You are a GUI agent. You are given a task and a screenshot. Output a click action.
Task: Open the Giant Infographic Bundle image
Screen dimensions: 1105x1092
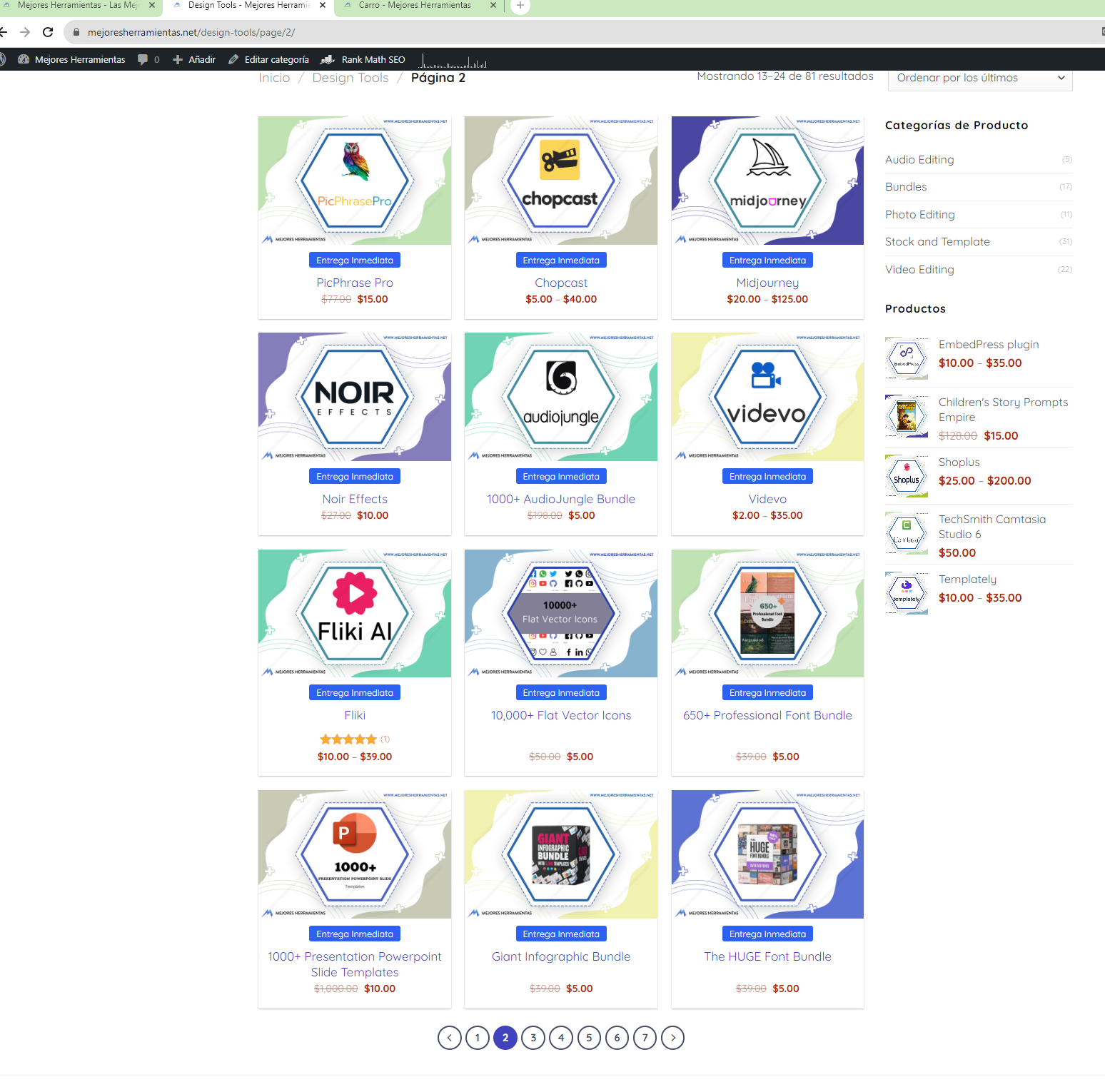[561, 854]
